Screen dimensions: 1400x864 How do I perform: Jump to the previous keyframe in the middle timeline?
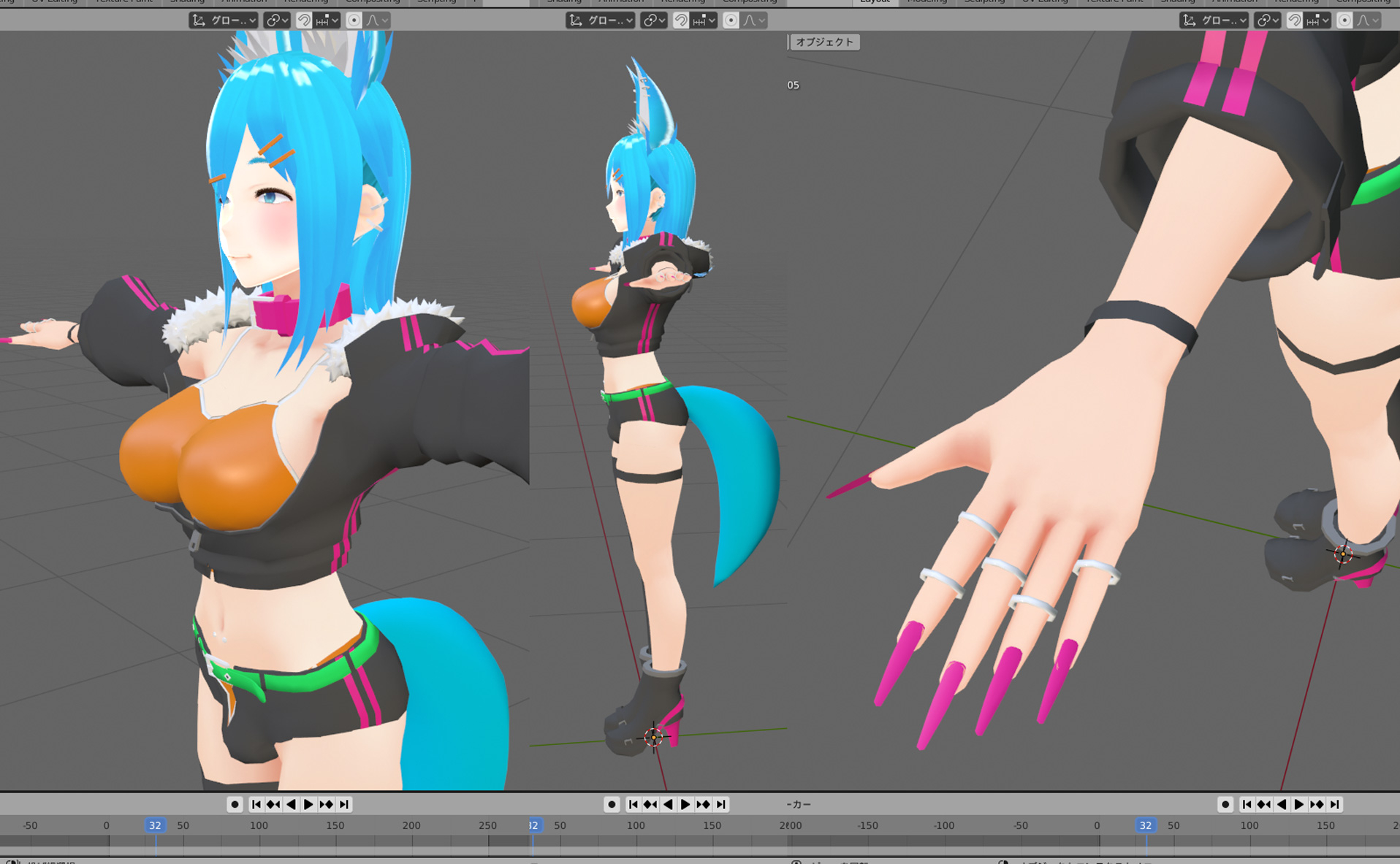650,804
